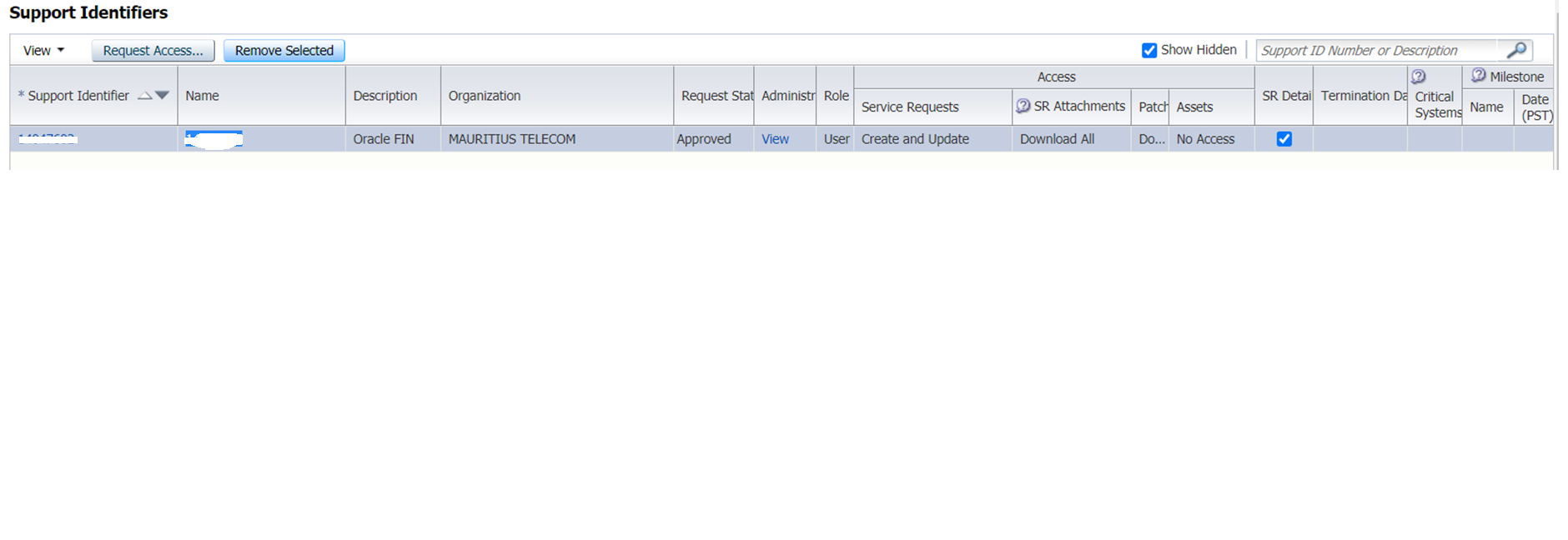1568x540 pixels.
Task: Select the Download All attachments cell
Action: pyautogui.click(x=1057, y=139)
